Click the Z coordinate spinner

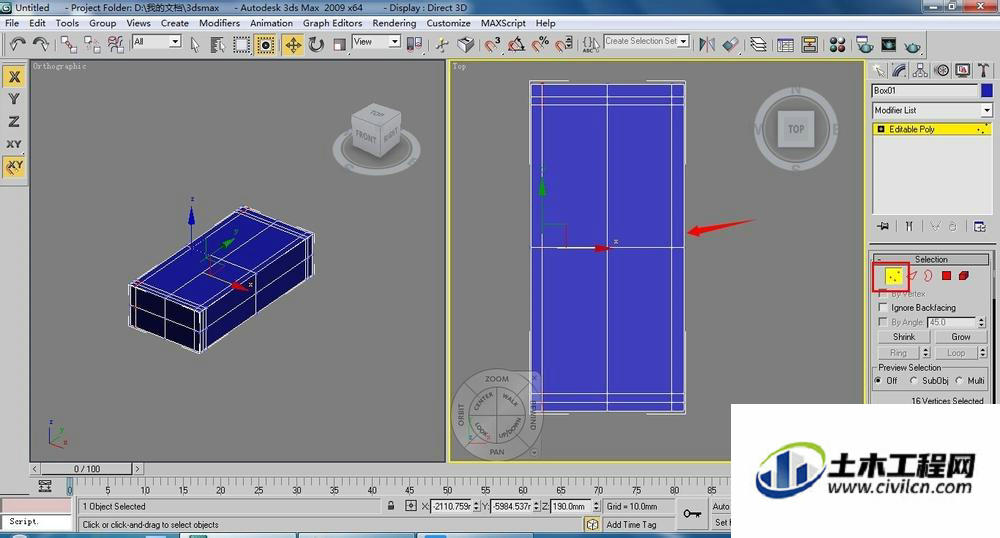point(596,506)
